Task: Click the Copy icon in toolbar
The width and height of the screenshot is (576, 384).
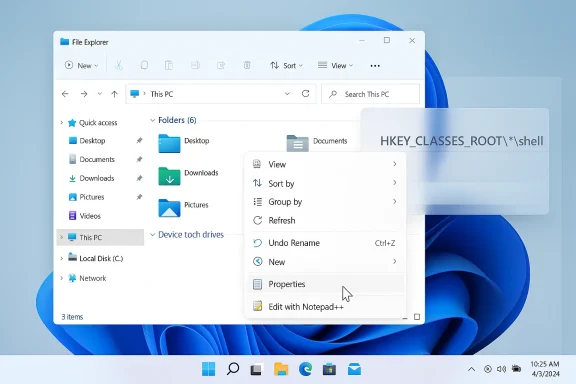Action: (144, 65)
